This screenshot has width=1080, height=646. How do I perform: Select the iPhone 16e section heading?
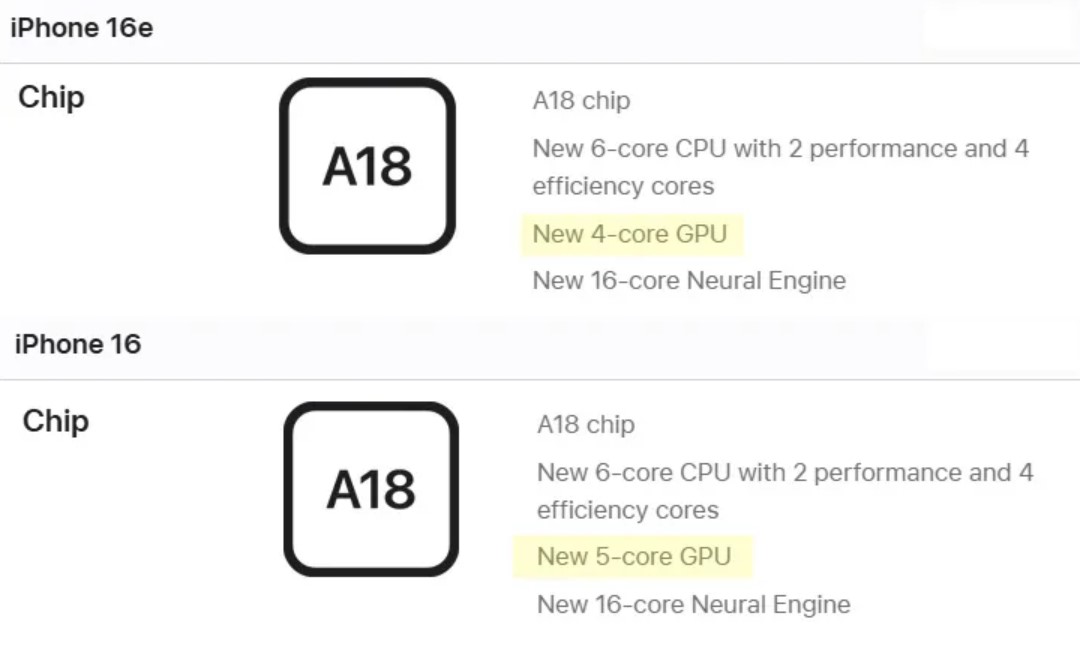[81, 28]
